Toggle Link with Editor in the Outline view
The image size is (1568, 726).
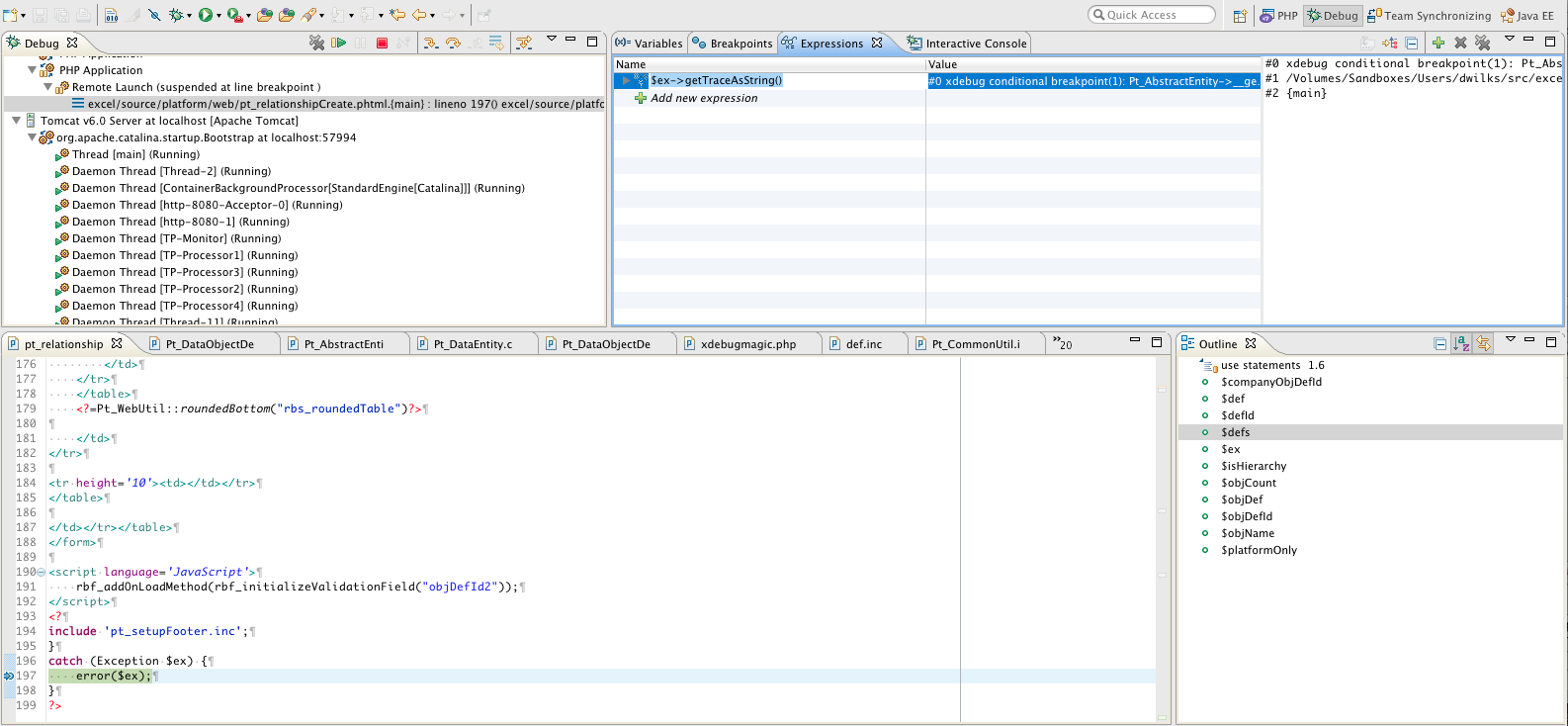point(1483,343)
